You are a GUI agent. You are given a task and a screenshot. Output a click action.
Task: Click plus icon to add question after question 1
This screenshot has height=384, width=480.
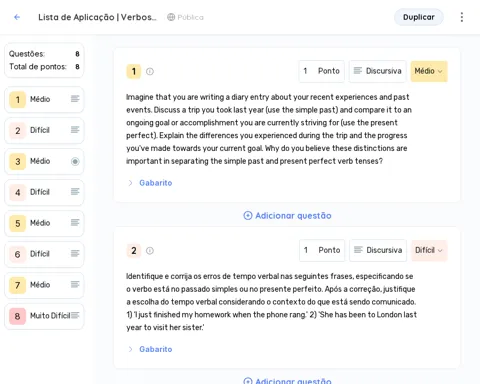coord(248,215)
